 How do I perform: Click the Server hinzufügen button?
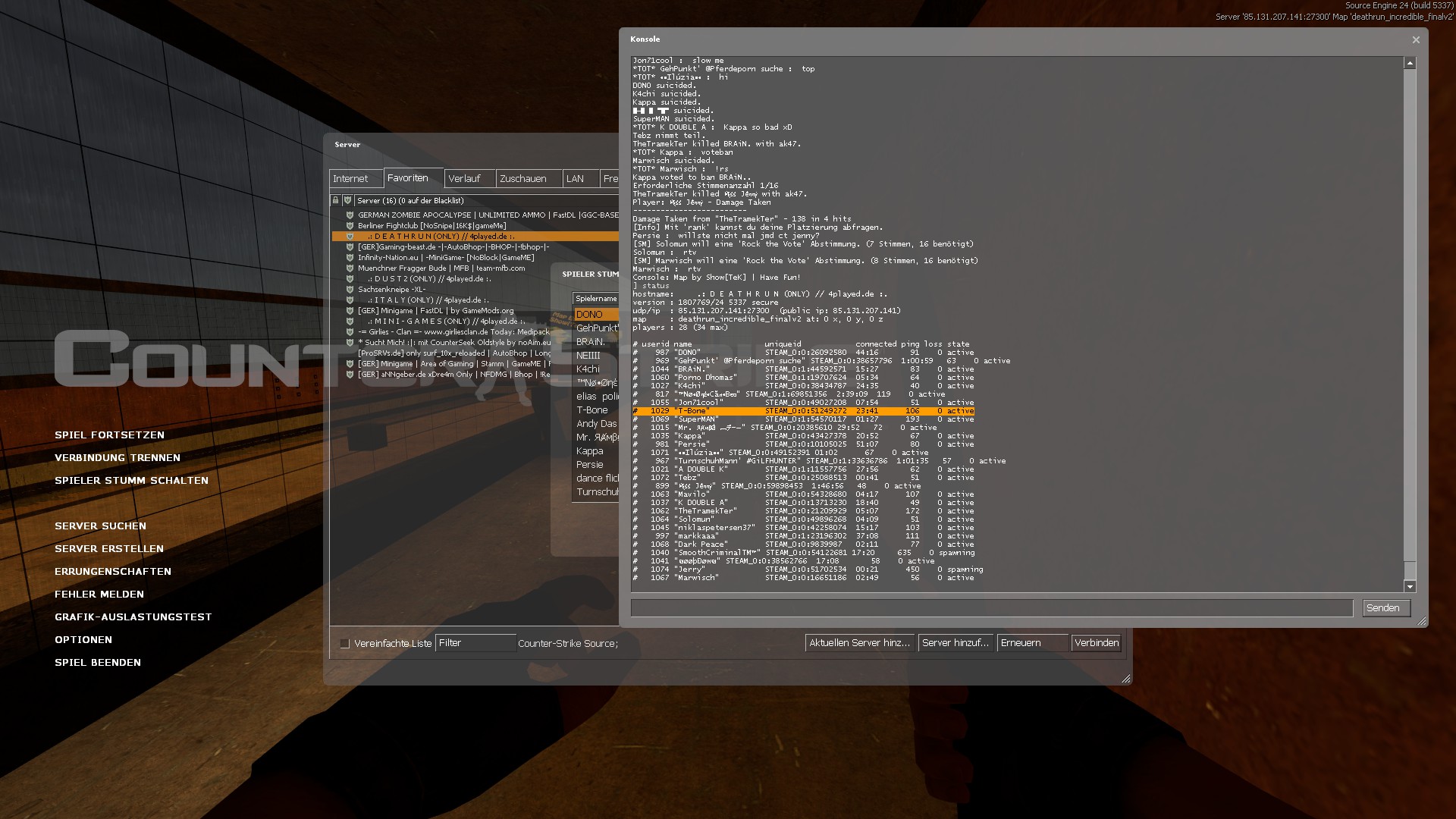(x=955, y=643)
